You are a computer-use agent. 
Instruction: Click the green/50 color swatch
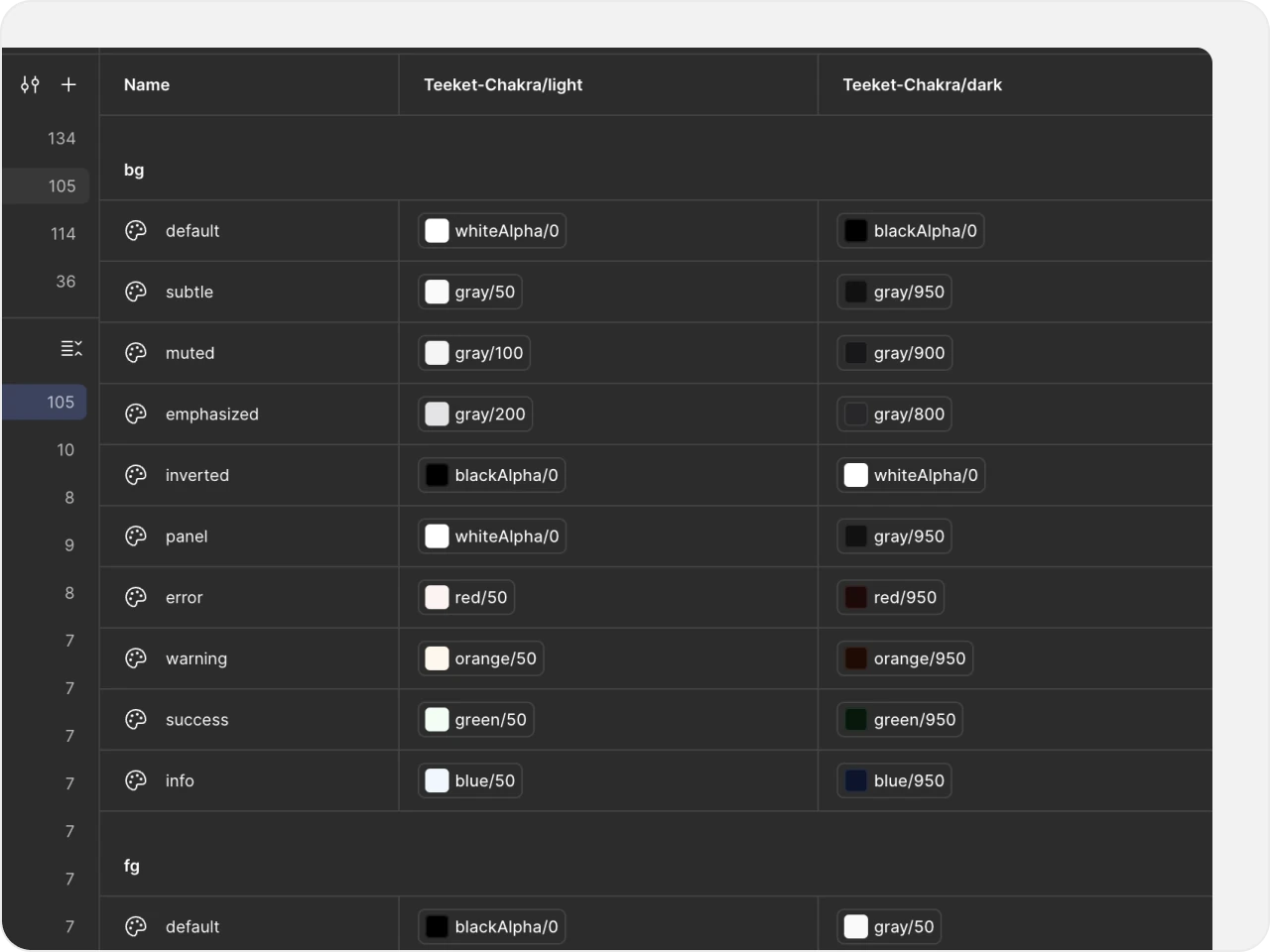pos(437,720)
